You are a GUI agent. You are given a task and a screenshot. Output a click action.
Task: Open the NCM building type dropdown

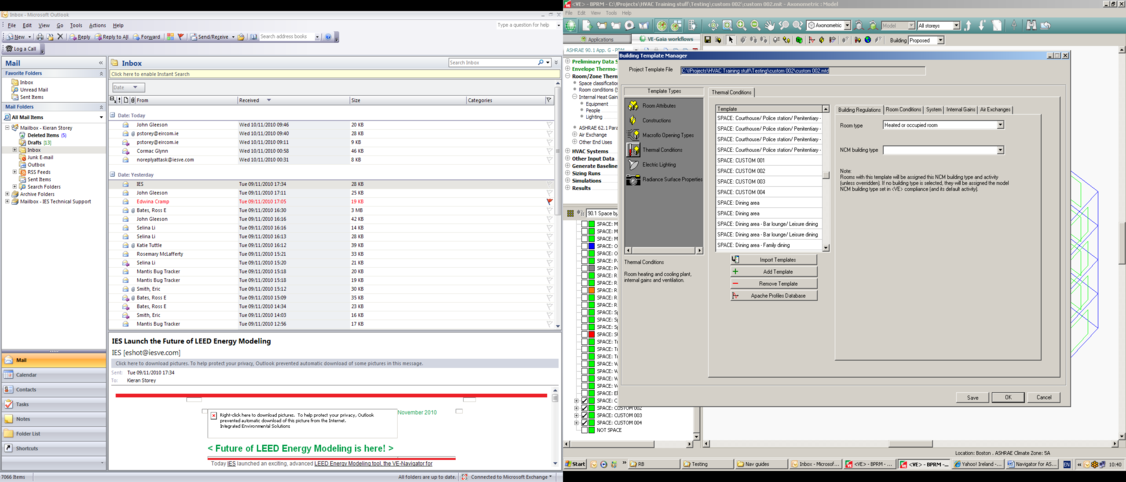point(999,150)
